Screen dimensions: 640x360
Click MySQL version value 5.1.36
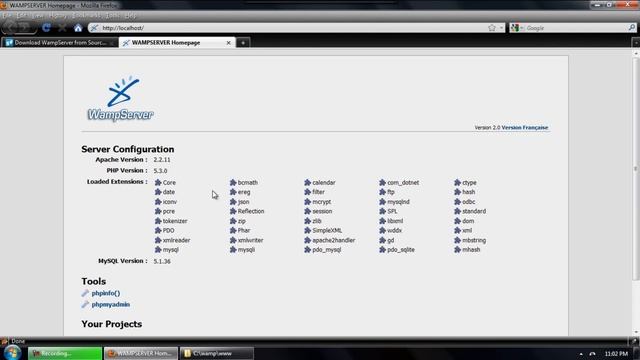[162, 261]
